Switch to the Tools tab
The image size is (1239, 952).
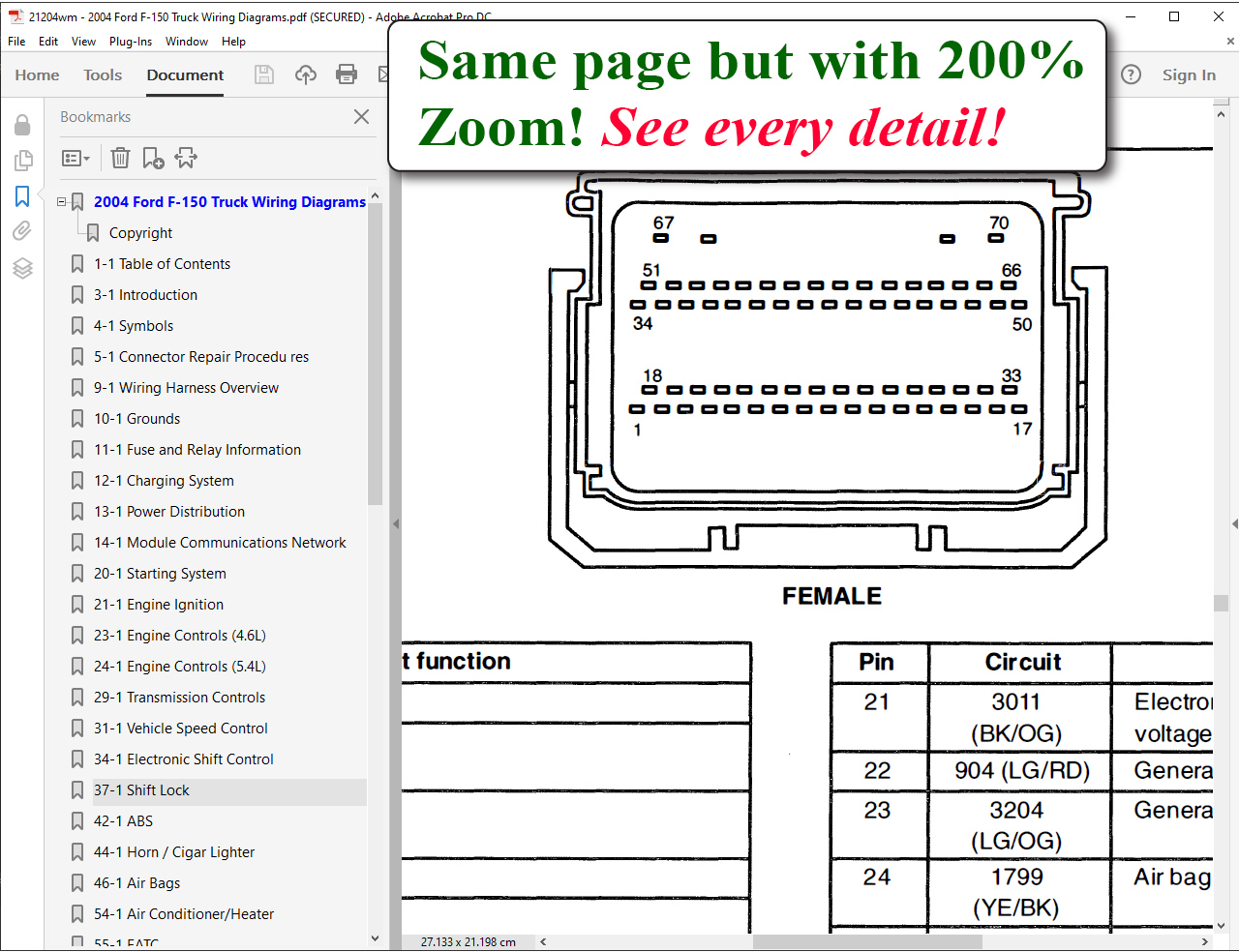click(103, 74)
